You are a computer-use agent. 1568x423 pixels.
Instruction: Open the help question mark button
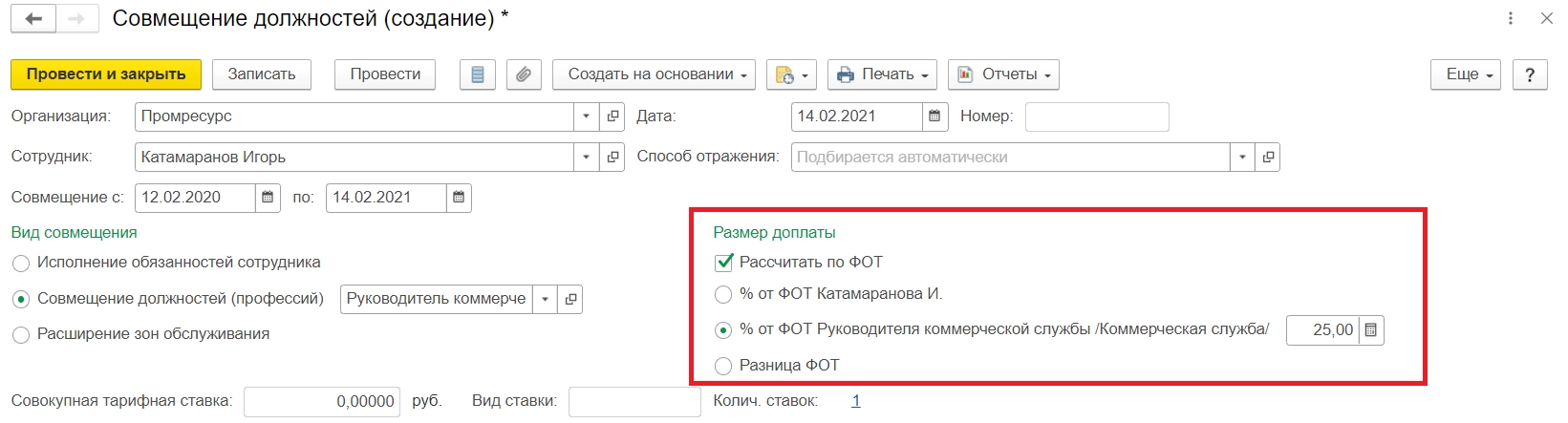1530,74
